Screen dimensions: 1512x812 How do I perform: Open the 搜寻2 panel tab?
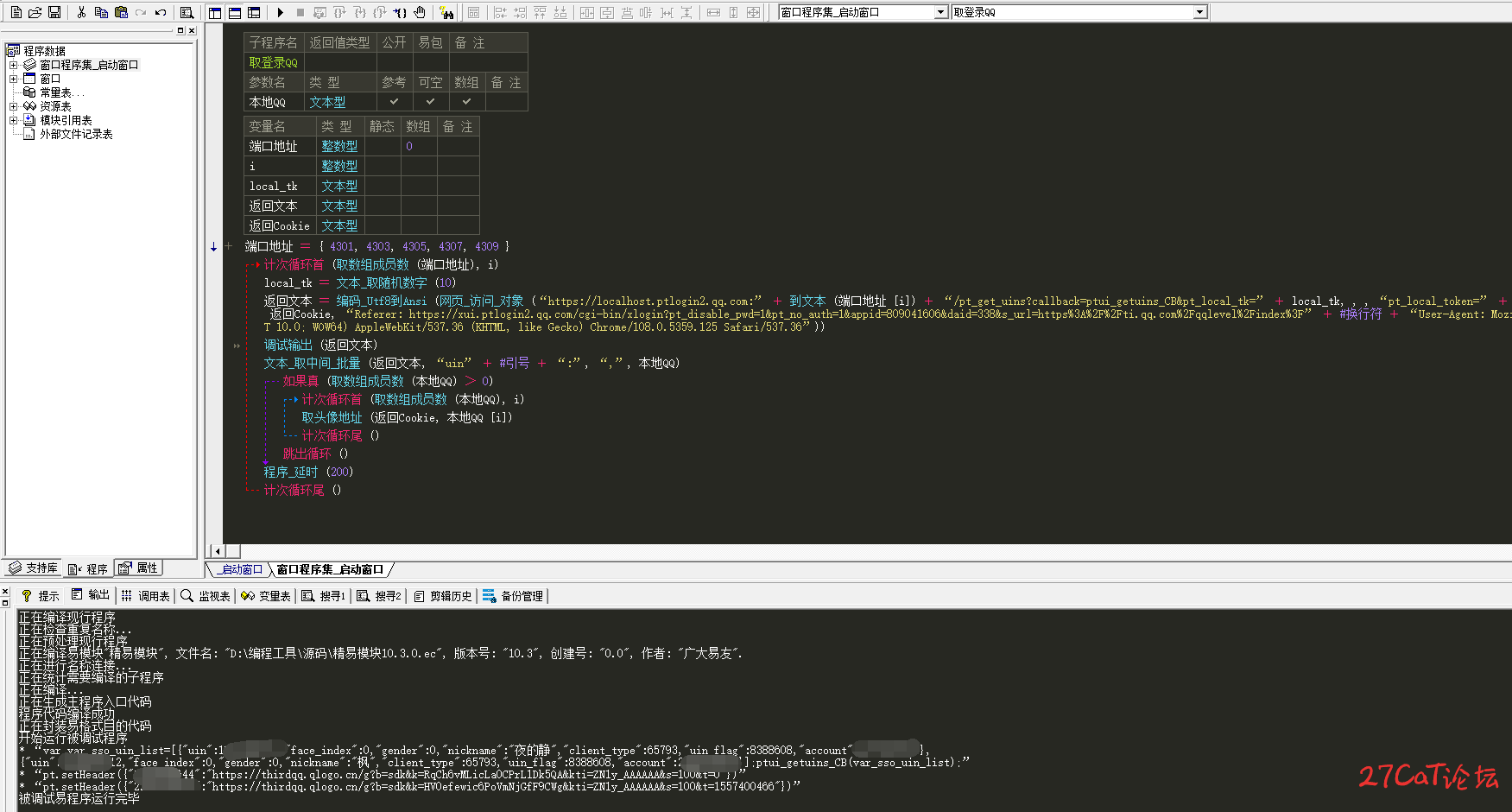tap(379, 596)
